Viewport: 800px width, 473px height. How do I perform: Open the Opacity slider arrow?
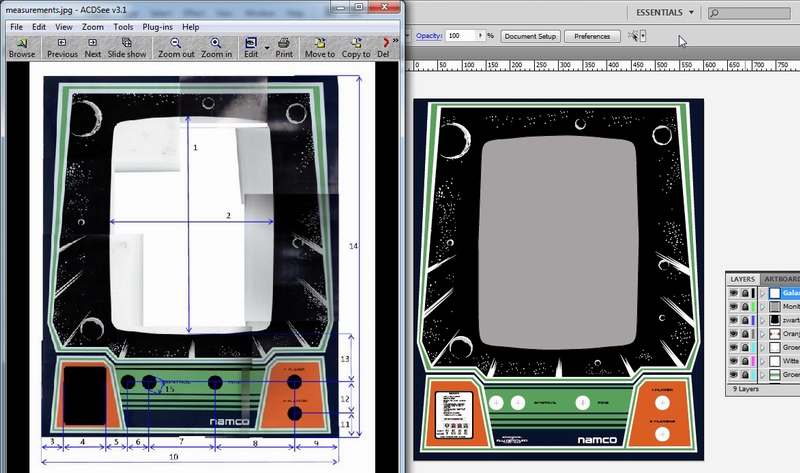480,36
